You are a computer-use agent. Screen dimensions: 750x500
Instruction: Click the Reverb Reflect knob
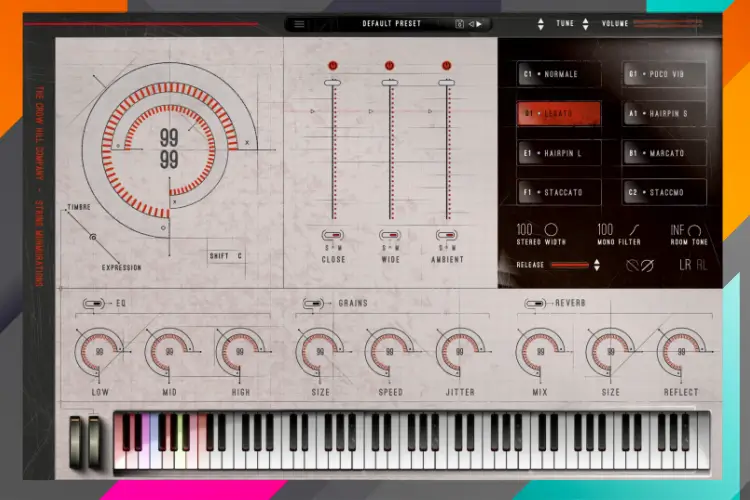click(x=681, y=352)
